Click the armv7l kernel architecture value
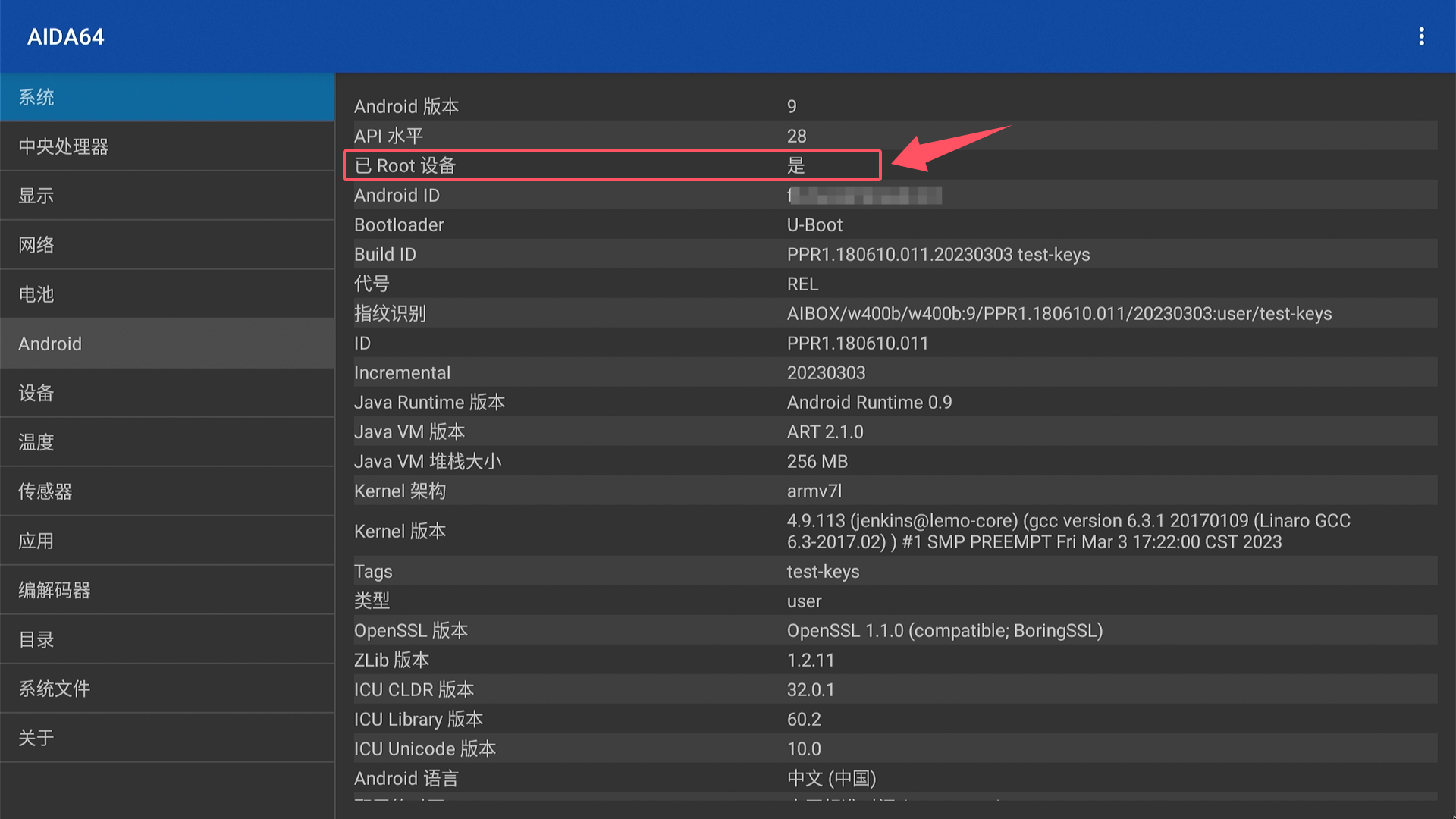The width and height of the screenshot is (1456, 819). click(814, 491)
